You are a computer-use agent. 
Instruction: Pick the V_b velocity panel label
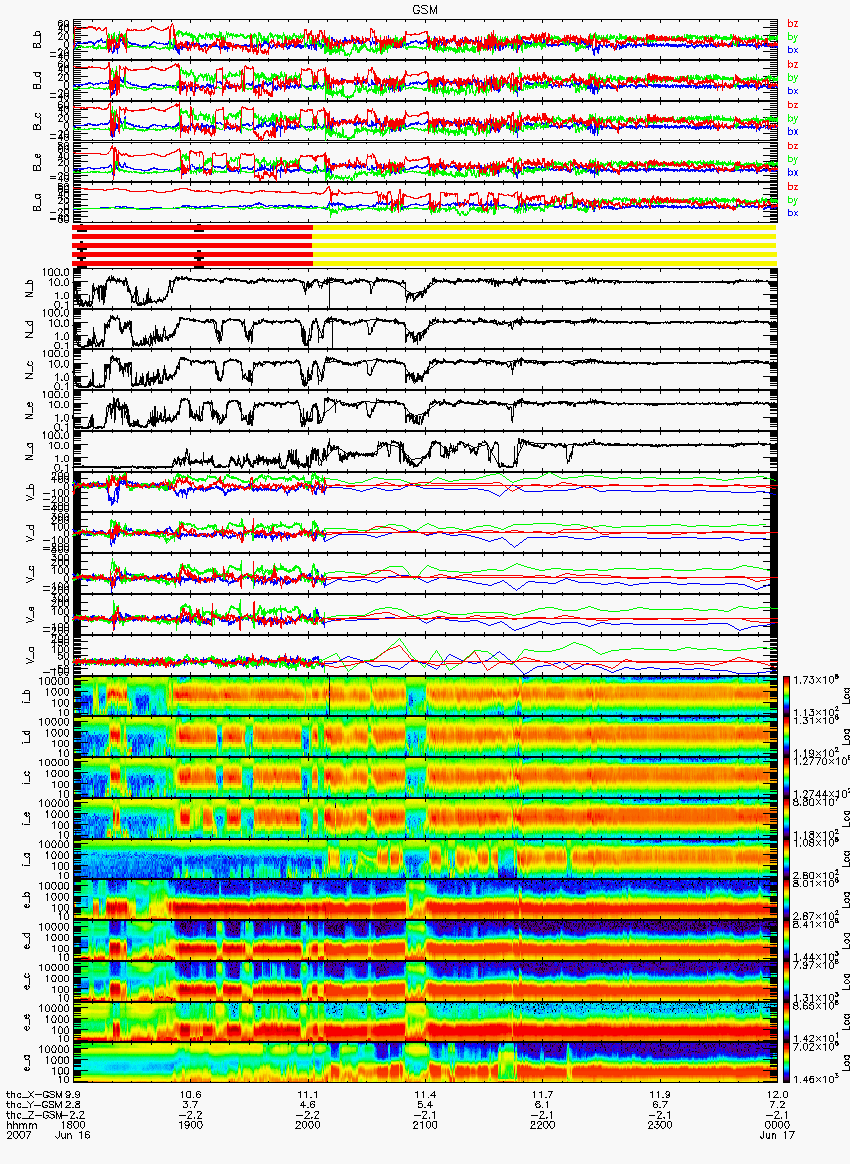click(31, 491)
